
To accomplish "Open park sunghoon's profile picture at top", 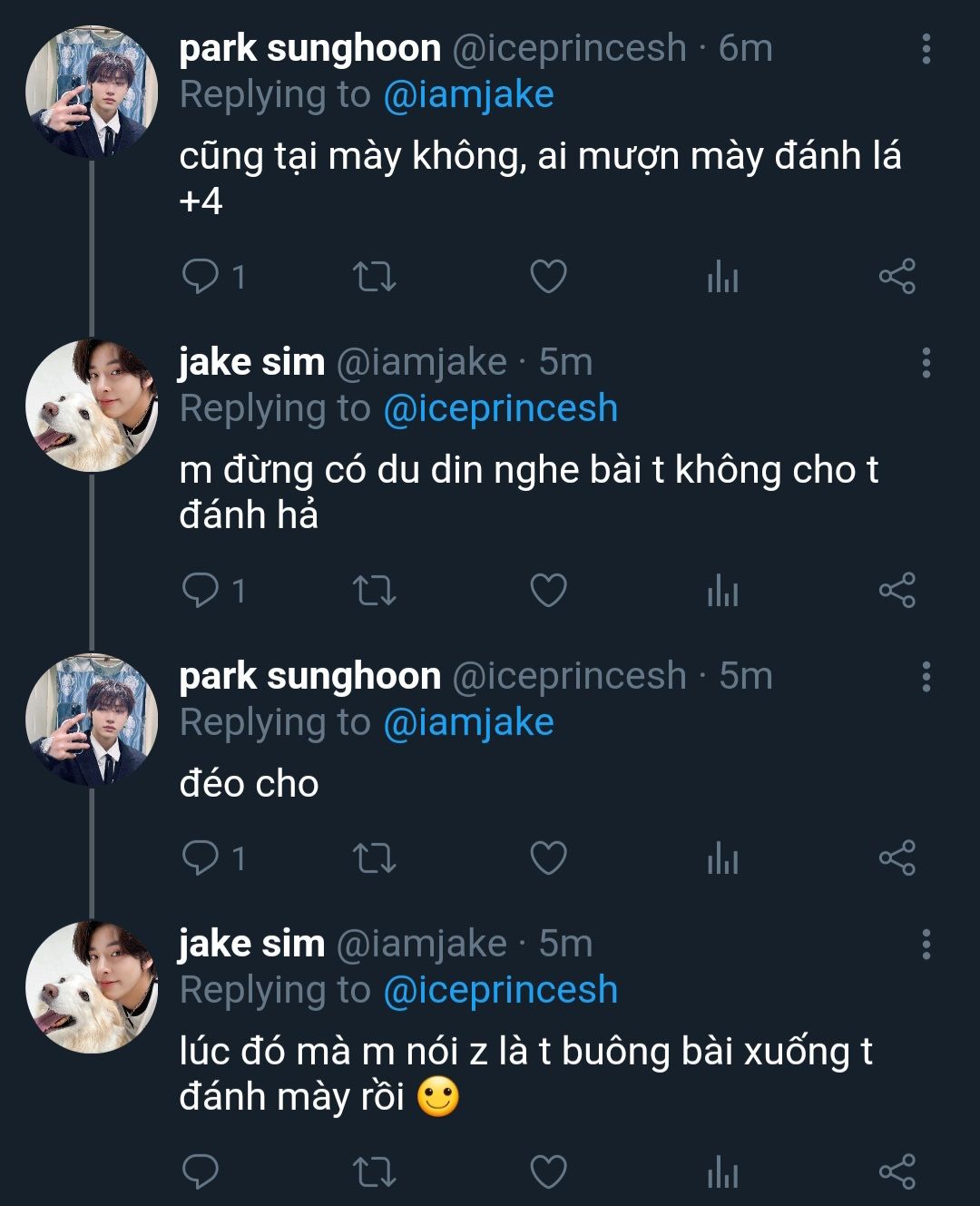I will (91, 93).
